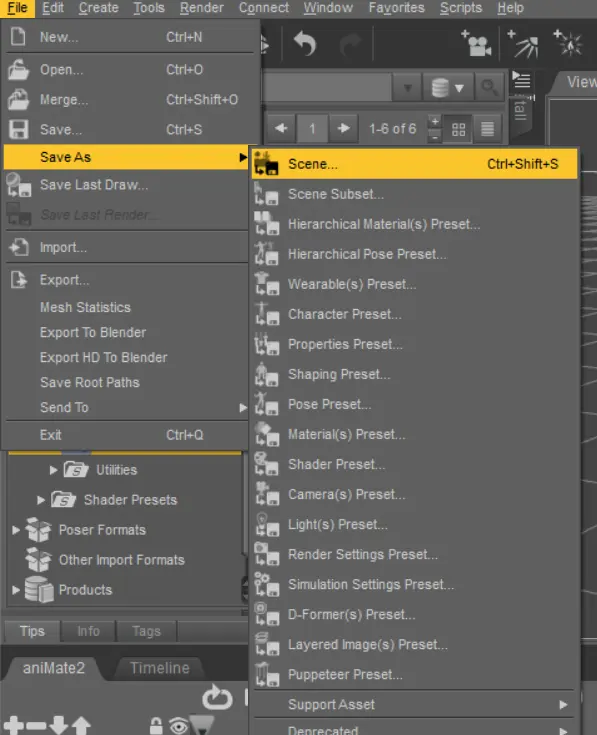Open the Create menu

tap(98, 8)
